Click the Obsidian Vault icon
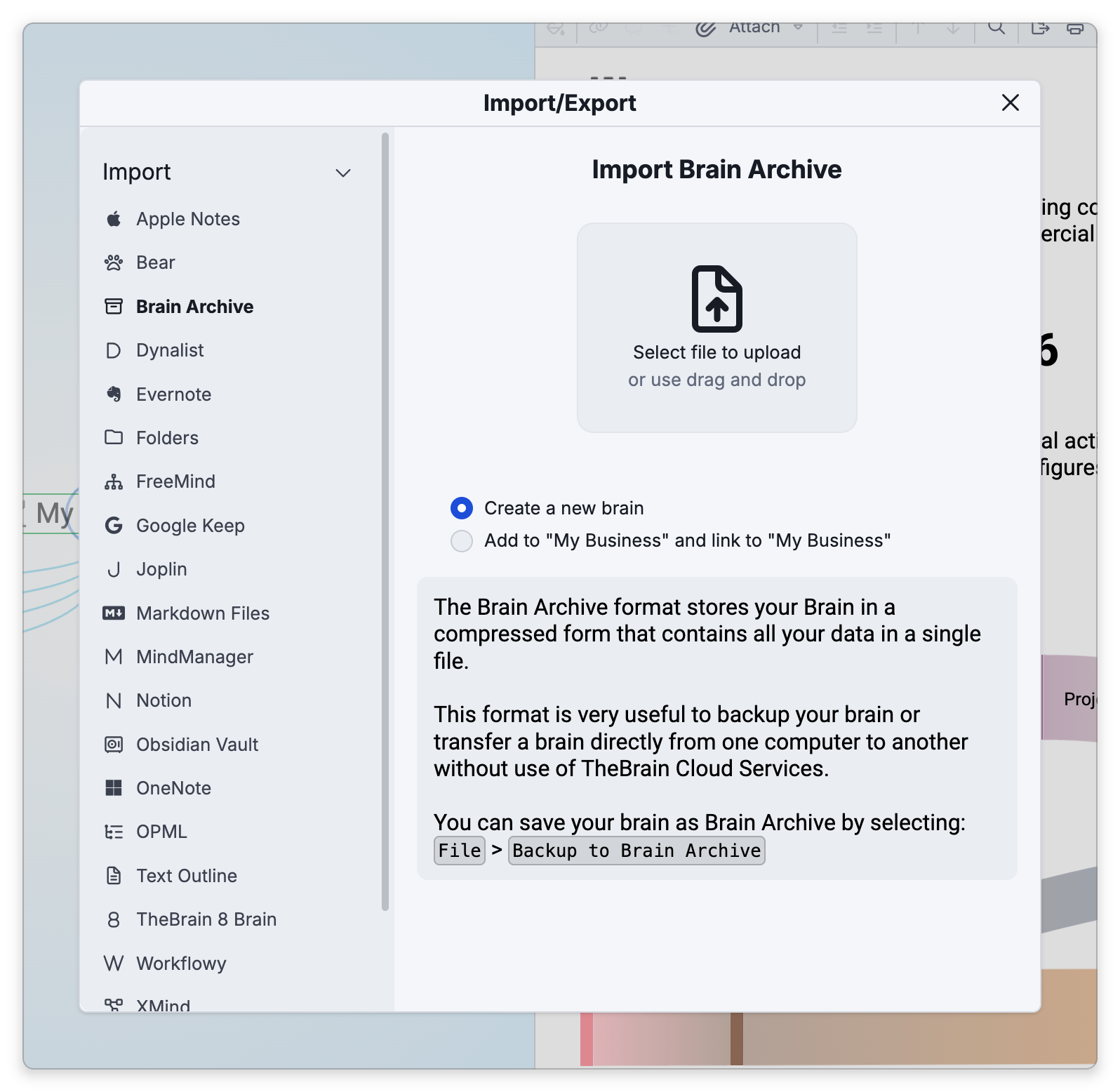This screenshot has height=1092, width=1120. pos(114,745)
